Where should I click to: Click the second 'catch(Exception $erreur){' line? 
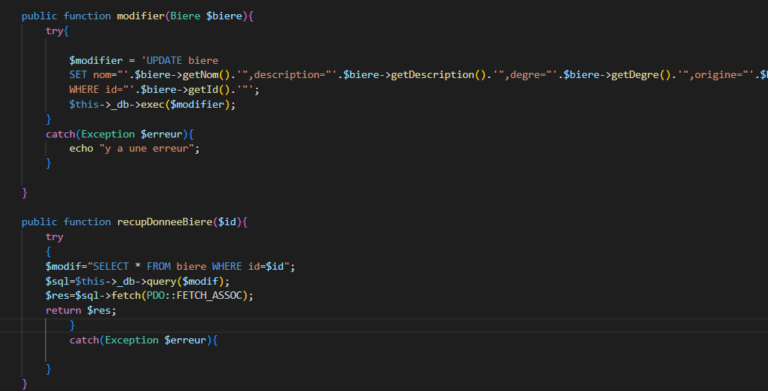[144, 340]
